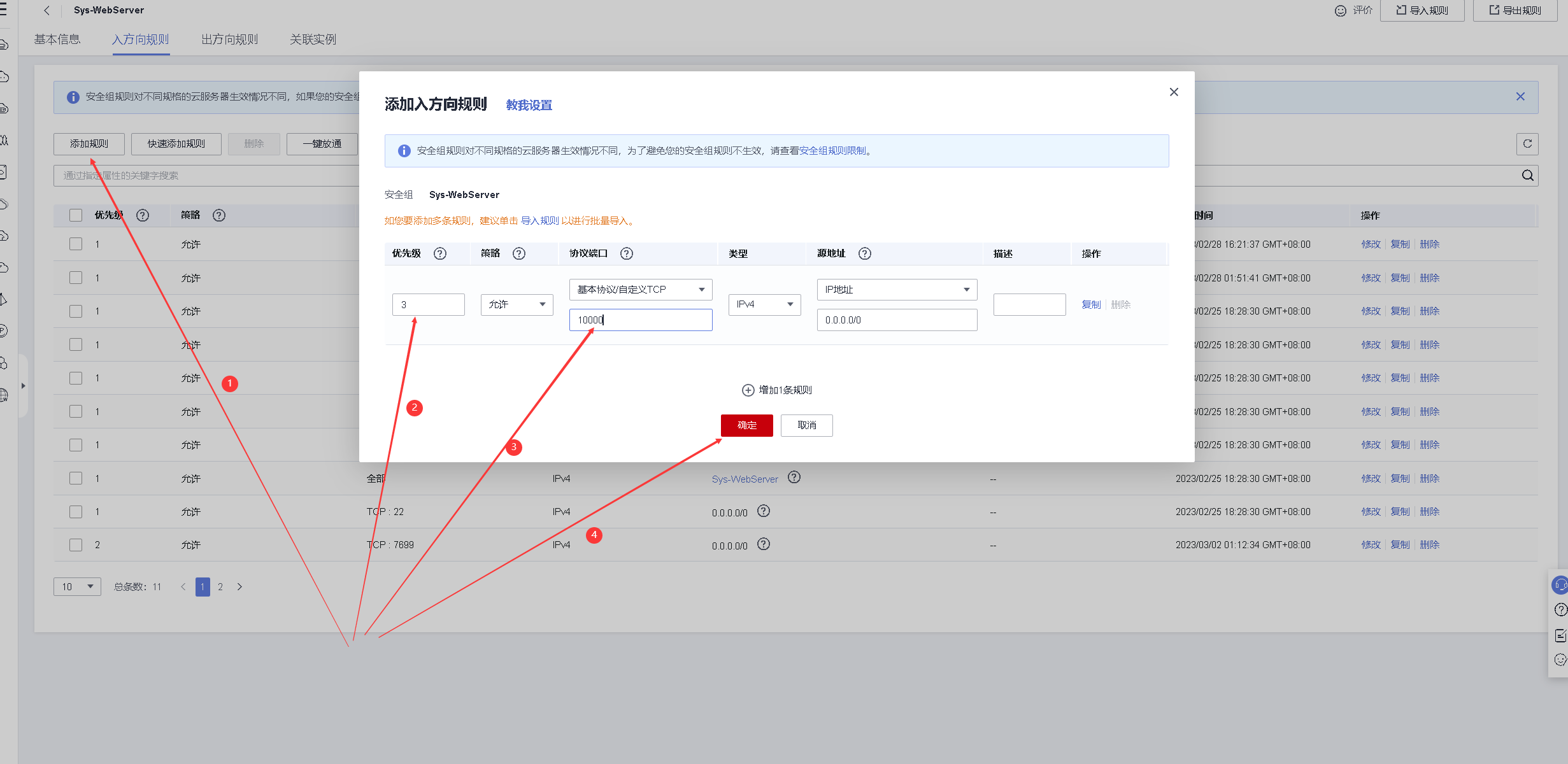The height and width of the screenshot is (764, 1568).
Task: Click the plus icon to add one more rule
Action: [x=748, y=390]
